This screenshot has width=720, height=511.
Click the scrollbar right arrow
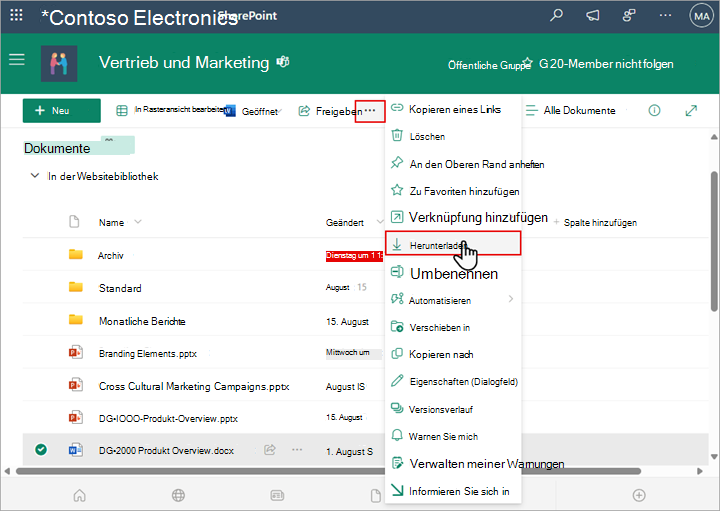700,471
